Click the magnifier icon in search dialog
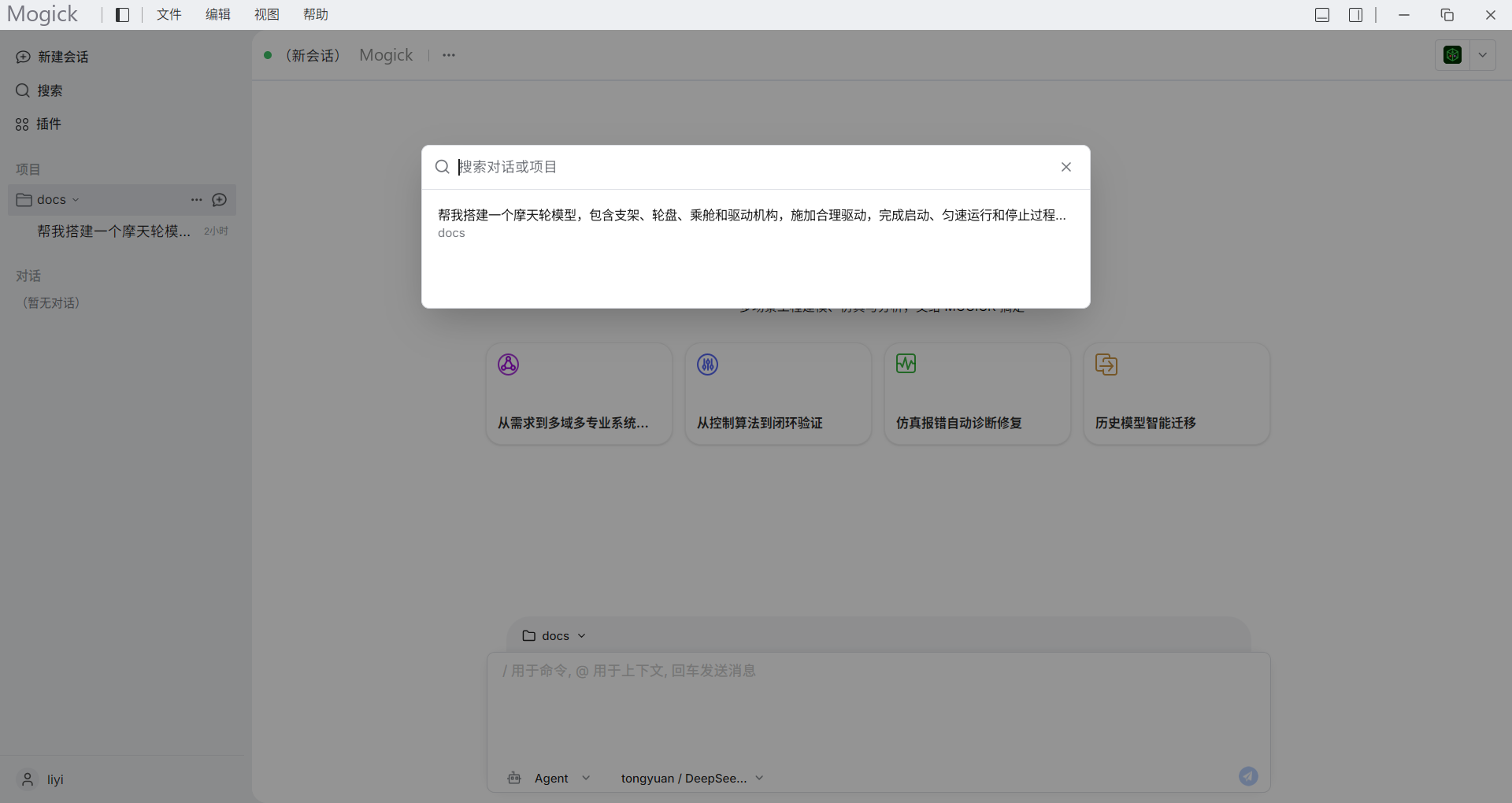 pyautogui.click(x=443, y=167)
